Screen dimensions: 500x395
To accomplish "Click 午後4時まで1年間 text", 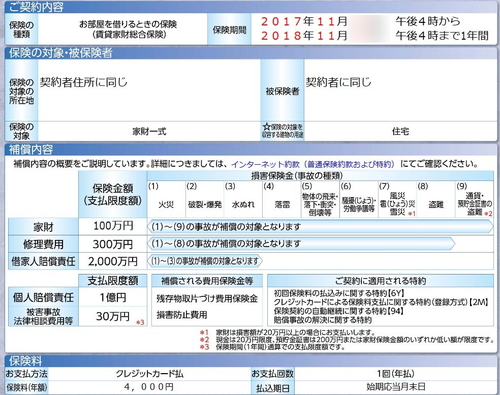I will pyautogui.click(x=442, y=36).
